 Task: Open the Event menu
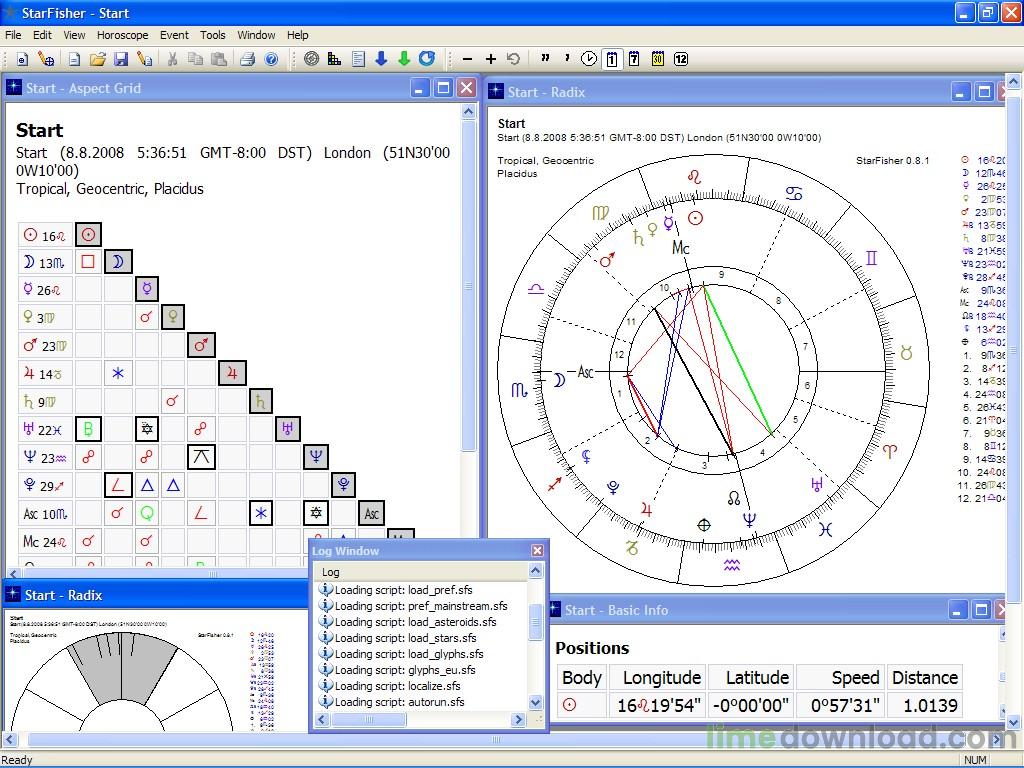click(174, 35)
